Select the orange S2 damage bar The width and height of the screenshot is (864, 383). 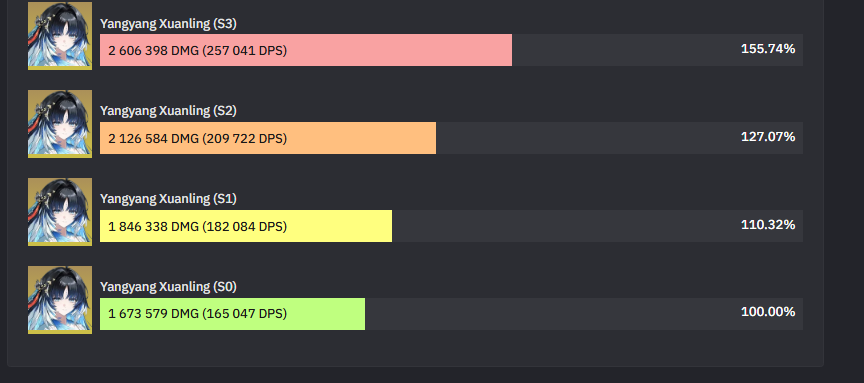coord(268,138)
